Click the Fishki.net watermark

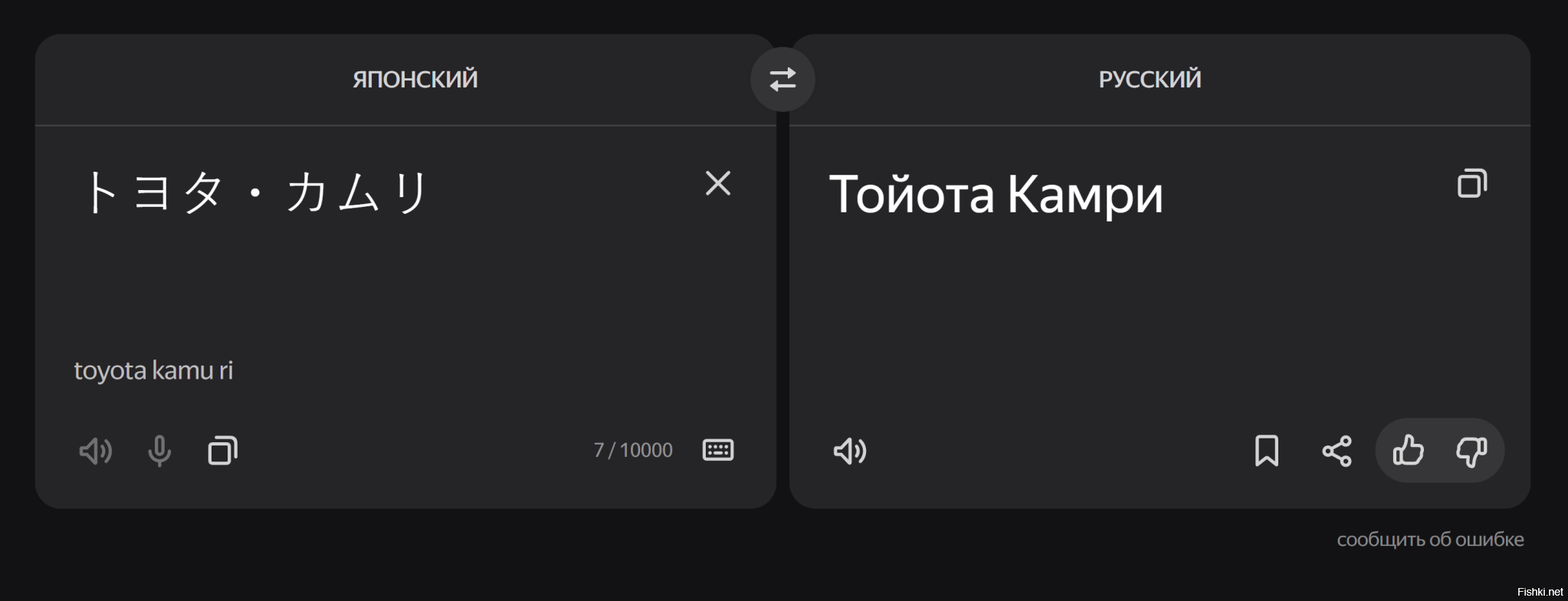[x=1540, y=592]
